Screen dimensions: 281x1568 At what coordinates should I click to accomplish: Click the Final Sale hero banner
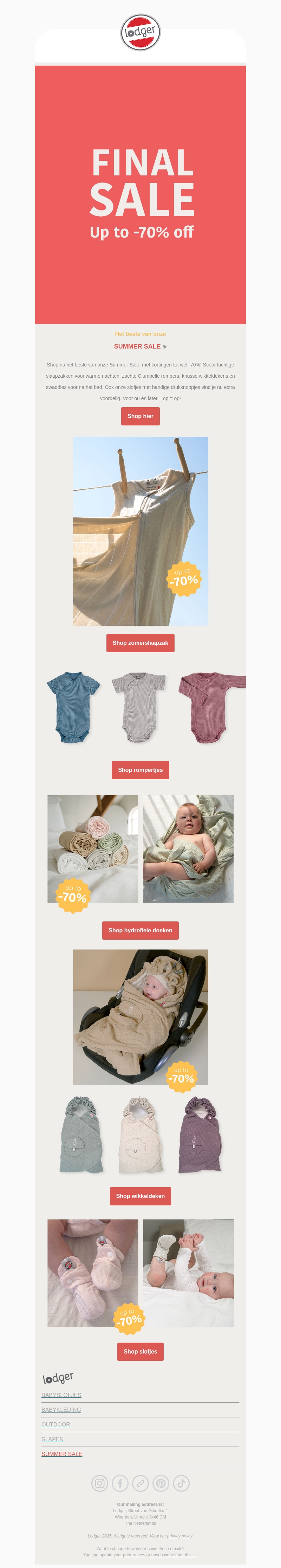(140, 195)
